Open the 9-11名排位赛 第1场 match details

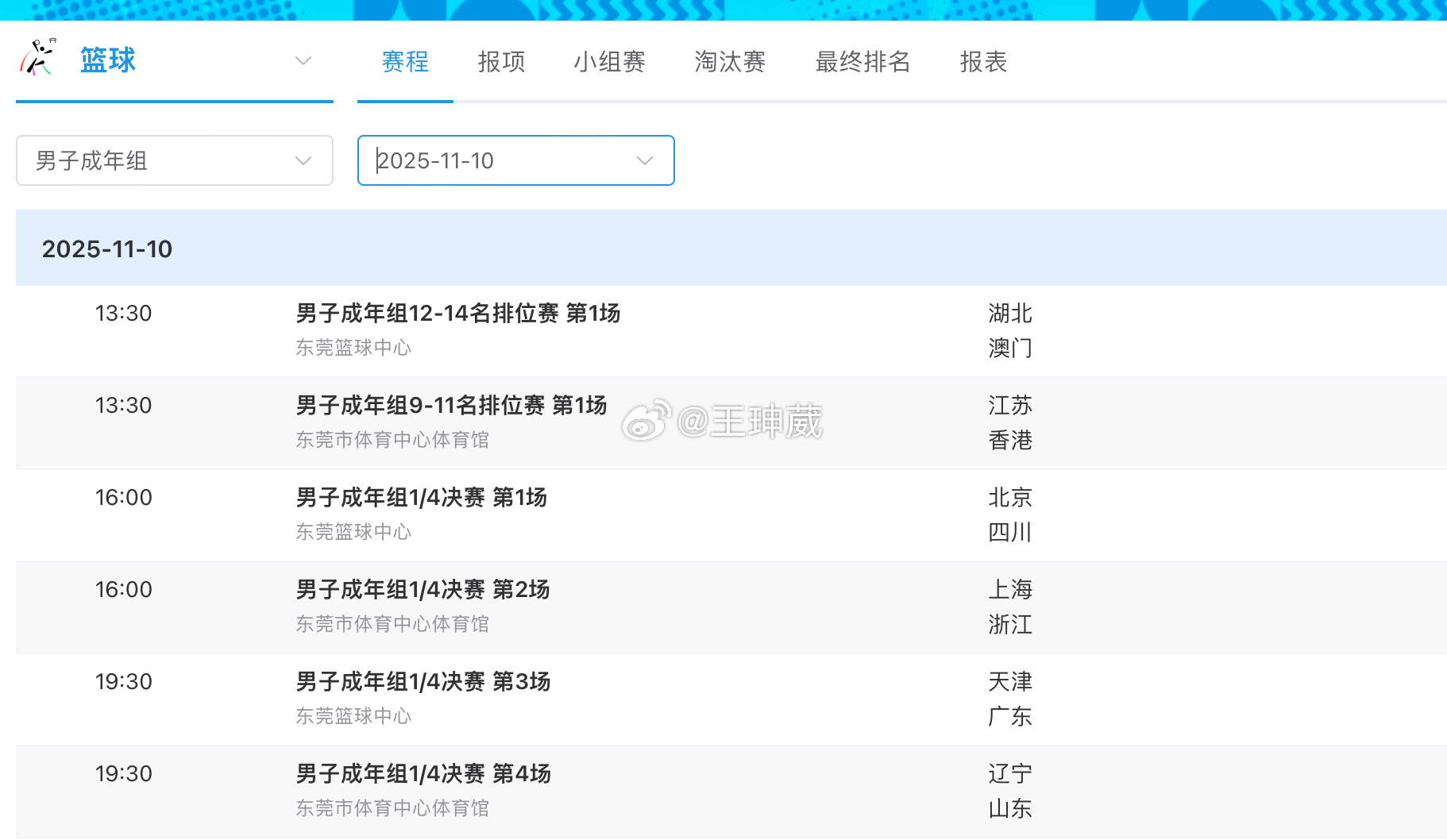coord(450,406)
